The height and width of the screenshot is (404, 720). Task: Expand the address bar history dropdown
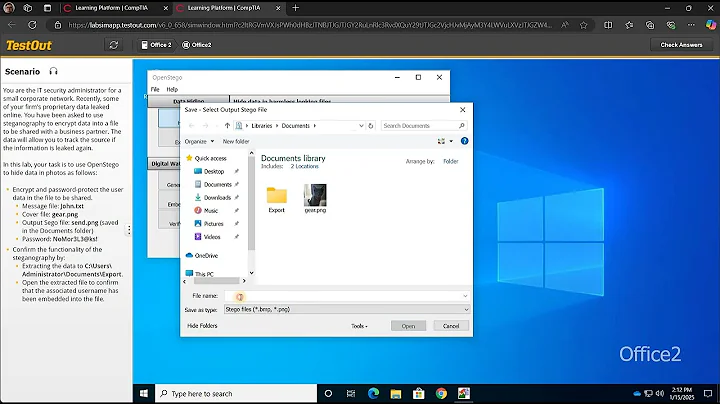point(361,125)
